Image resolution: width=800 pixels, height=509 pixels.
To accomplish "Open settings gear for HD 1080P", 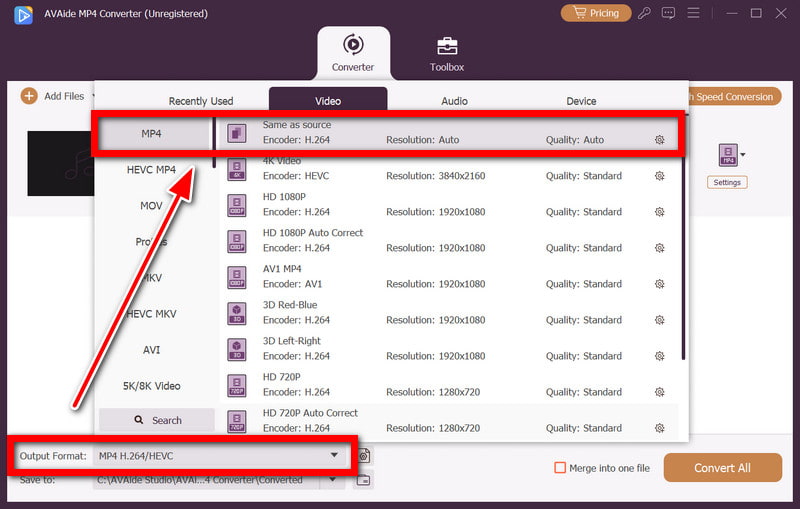I will (660, 212).
